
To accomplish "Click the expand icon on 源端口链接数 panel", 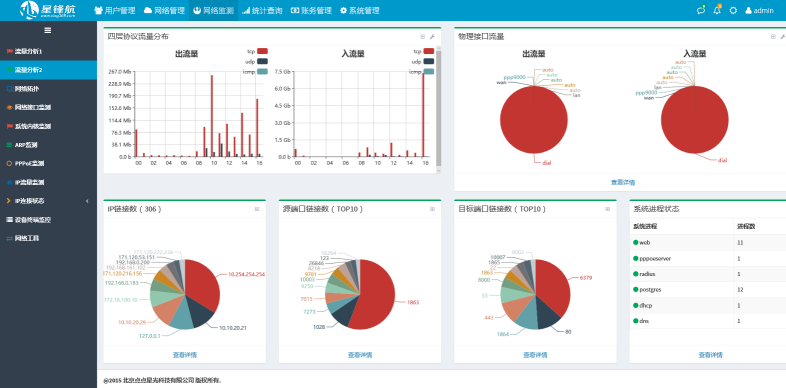I will tap(432, 209).
